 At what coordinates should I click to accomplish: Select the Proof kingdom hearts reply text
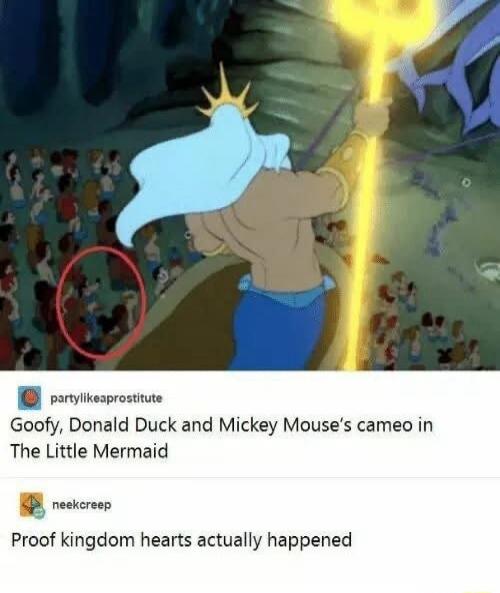pyautogui.click(x=182, y=540)
